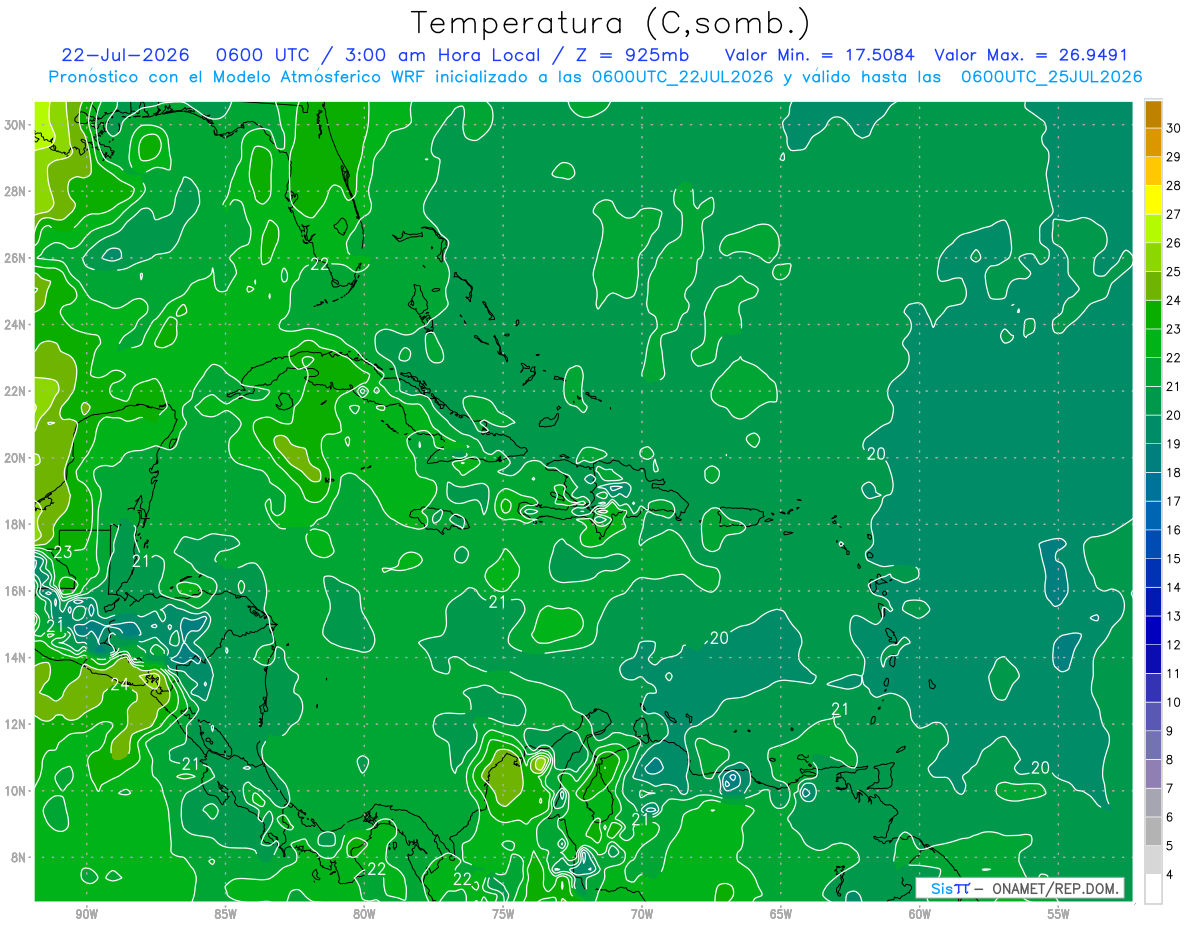Viewport: 1200px width, 927px height.
Task: Click the yellow swatch between 27 and 28
Action: 1153,200
